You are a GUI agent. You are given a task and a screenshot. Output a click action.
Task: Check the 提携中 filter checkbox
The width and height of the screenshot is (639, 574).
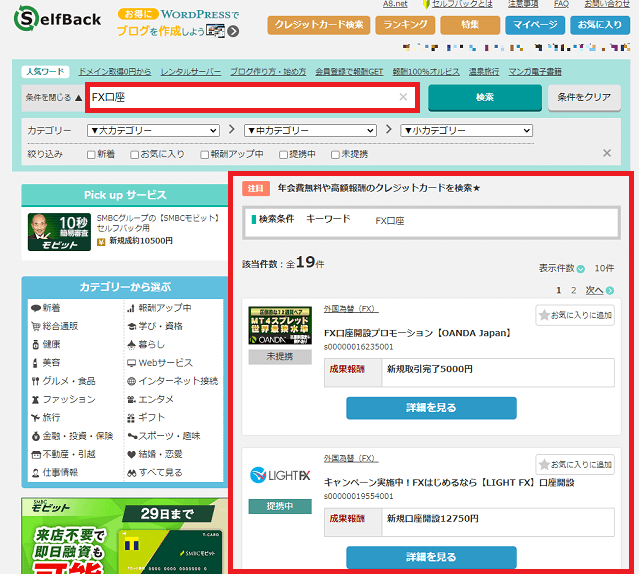point(283,155)
